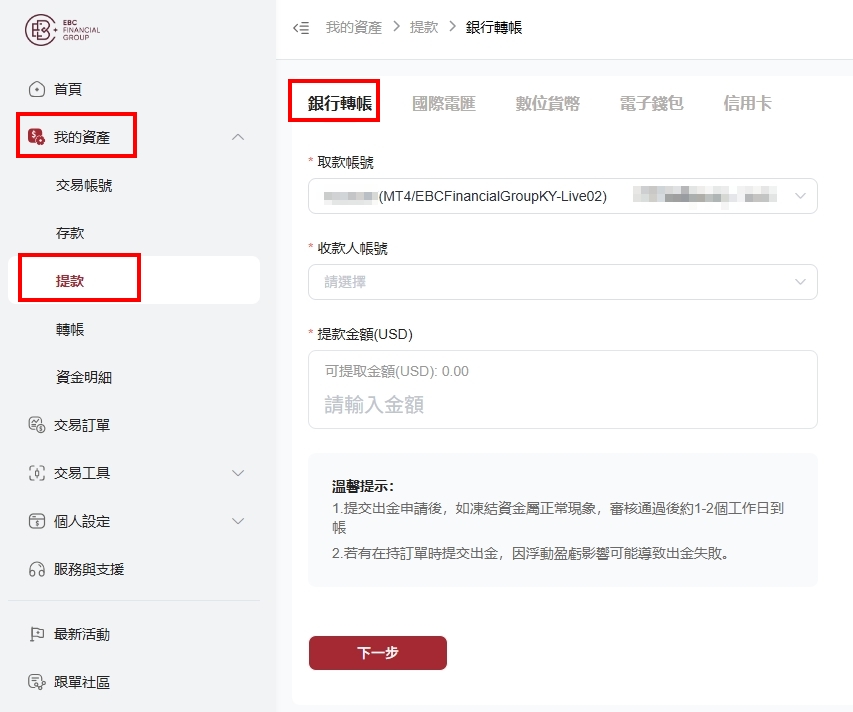The width and height of the screenshot is (853, 712).
Task: Click the 最新活動 flag icon
Action: click(x=36, y=634)
